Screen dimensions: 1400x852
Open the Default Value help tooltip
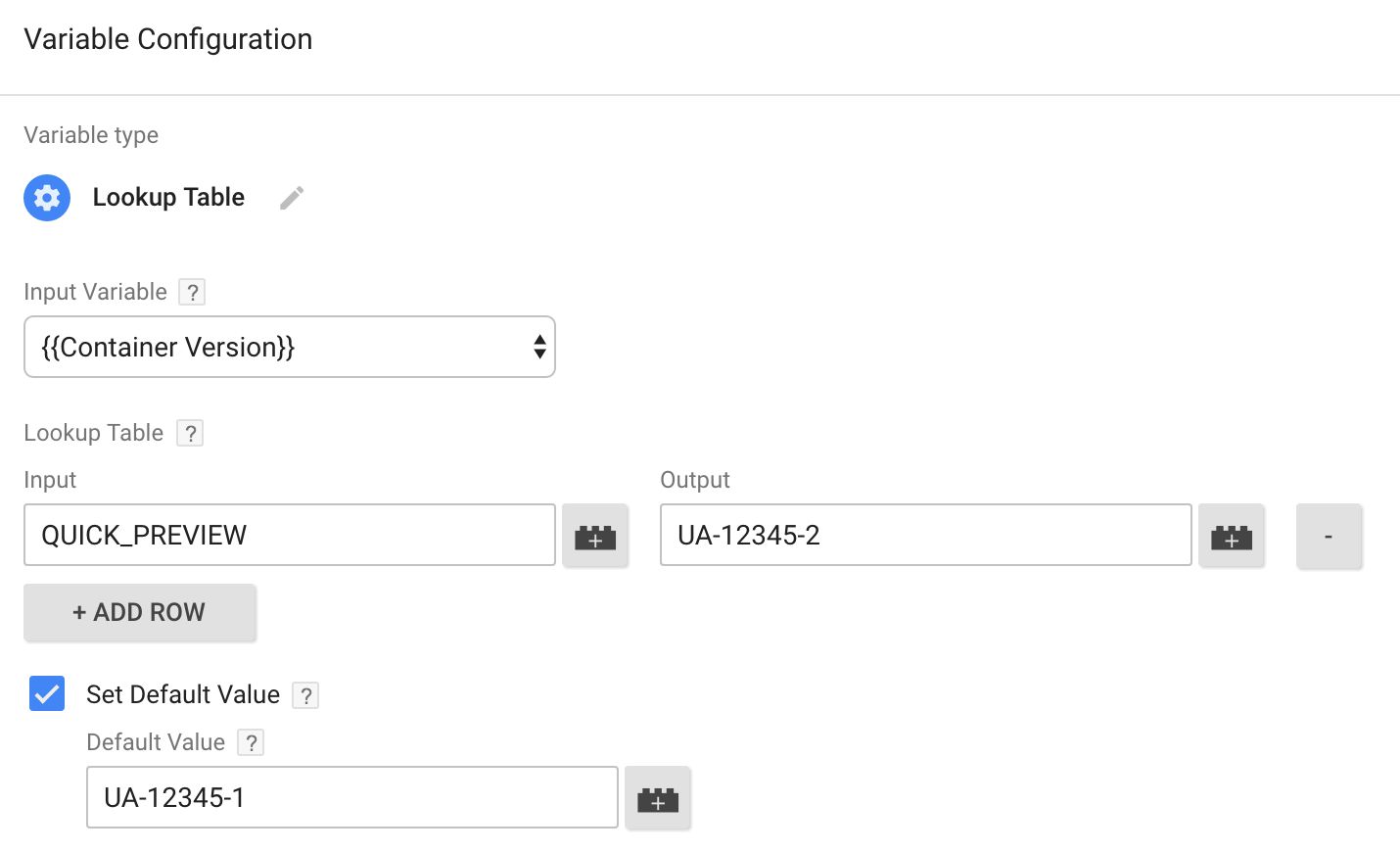click(x=251, y=742)
